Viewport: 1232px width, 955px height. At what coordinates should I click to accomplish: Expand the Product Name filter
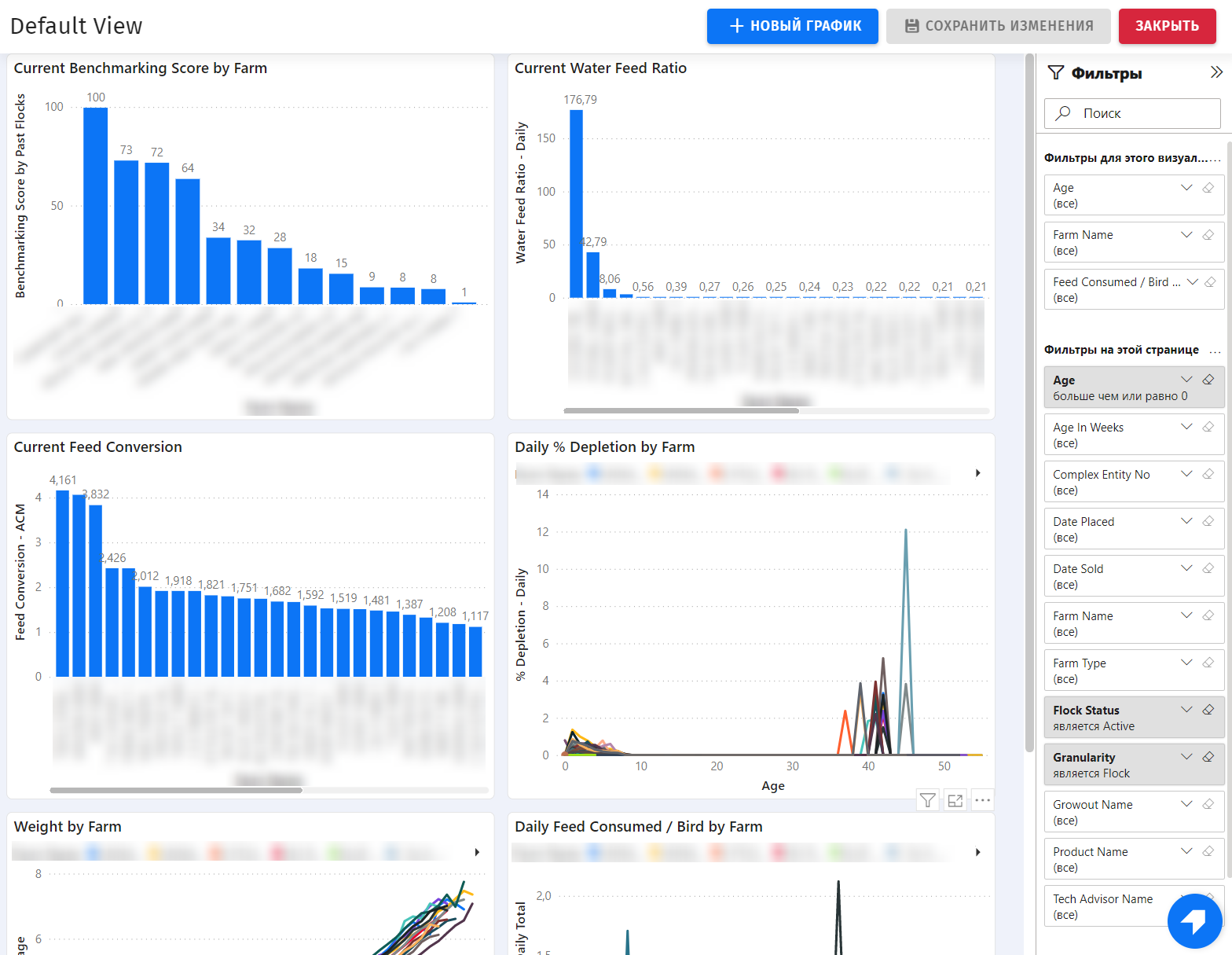click(x=1186, y=851)
